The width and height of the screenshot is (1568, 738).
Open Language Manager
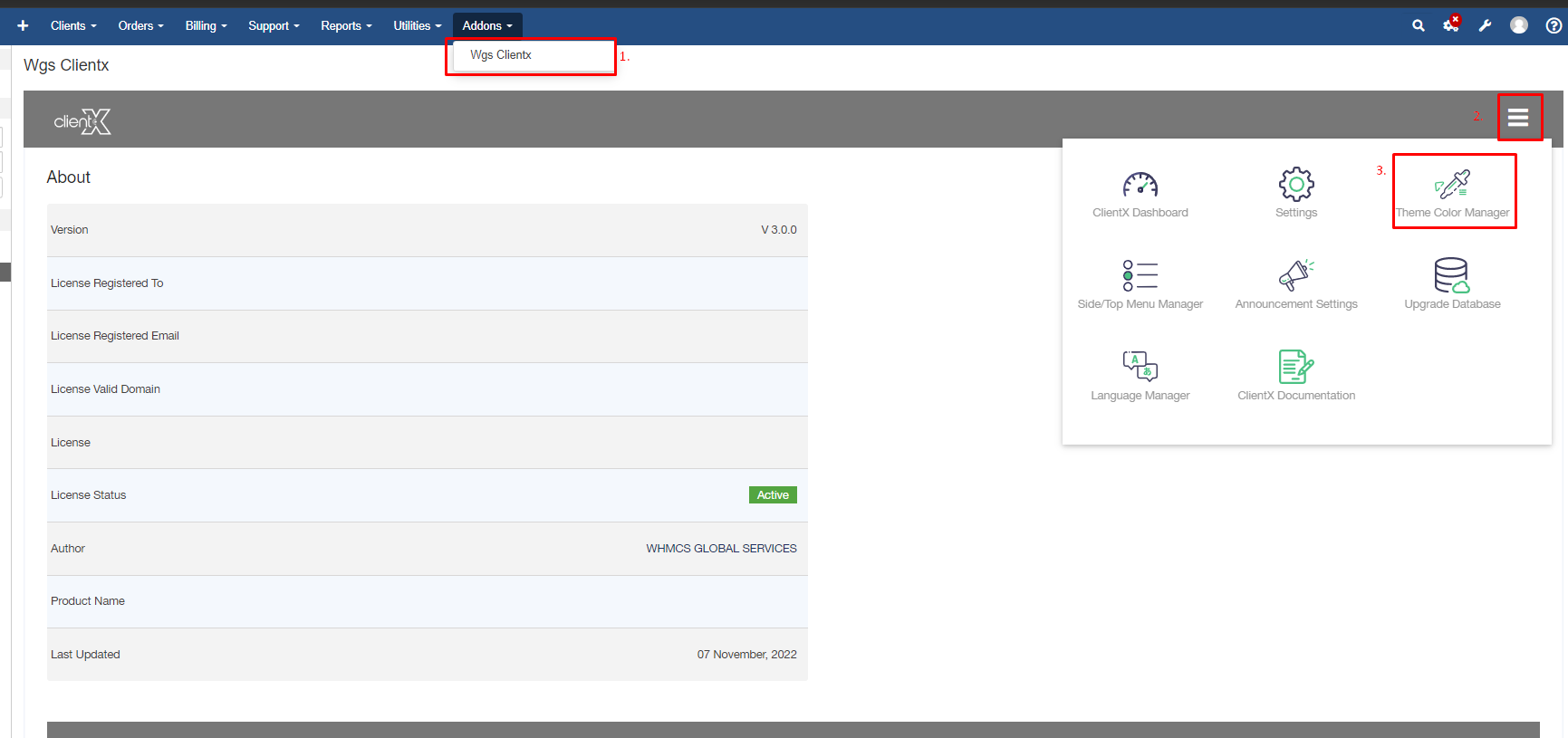[x=1140, y=367]
